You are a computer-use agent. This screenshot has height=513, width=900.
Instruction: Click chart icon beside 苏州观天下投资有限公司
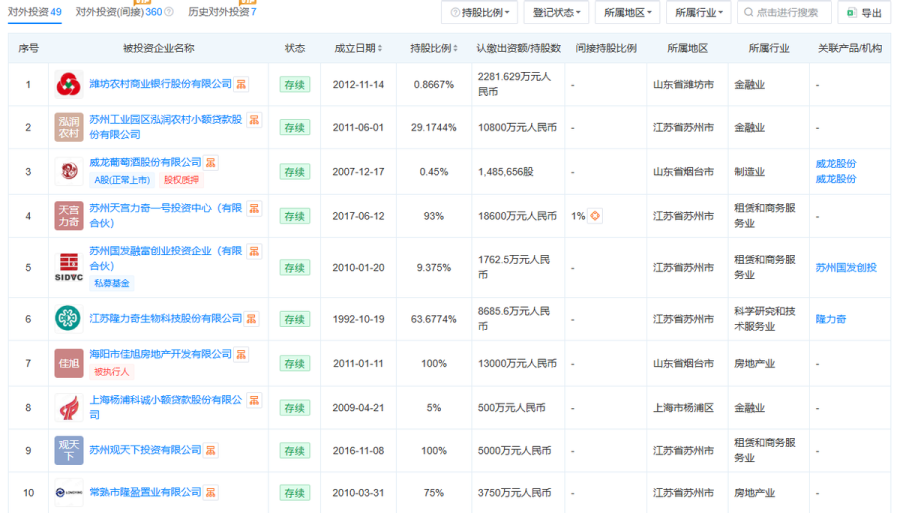click(x=212, y=450)
